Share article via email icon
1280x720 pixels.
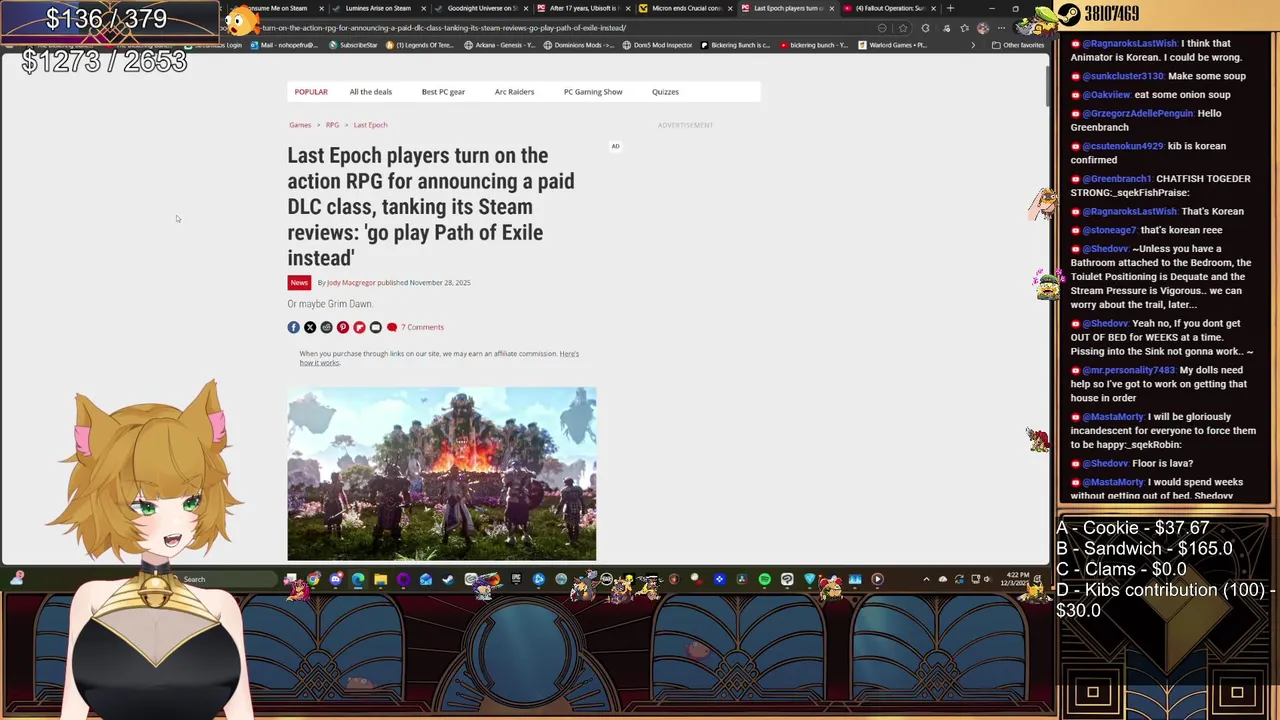pyautogui.click(x=376, y=327)
